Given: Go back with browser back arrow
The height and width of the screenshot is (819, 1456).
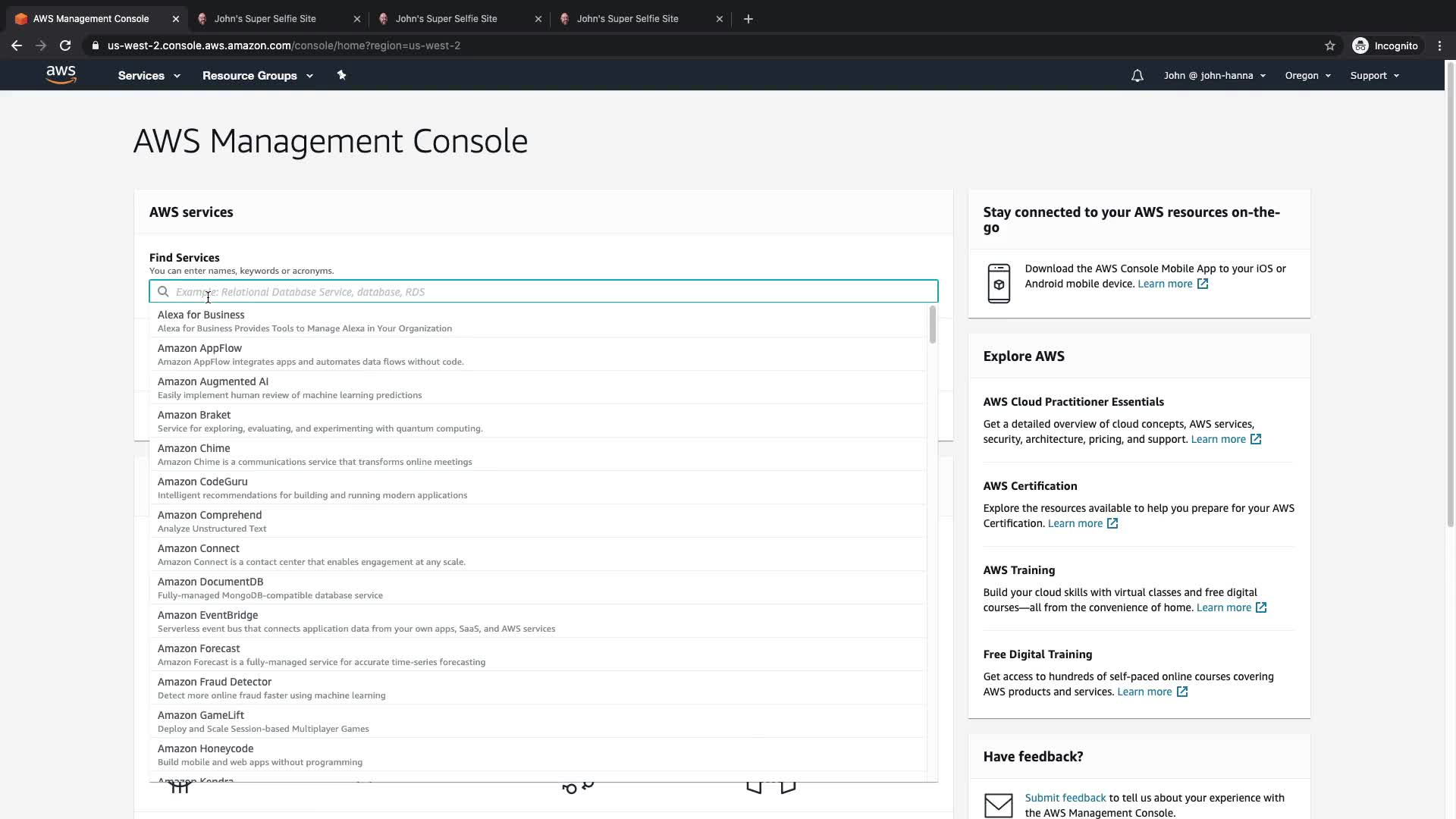Looking at the screenshot, I should 17,45.
